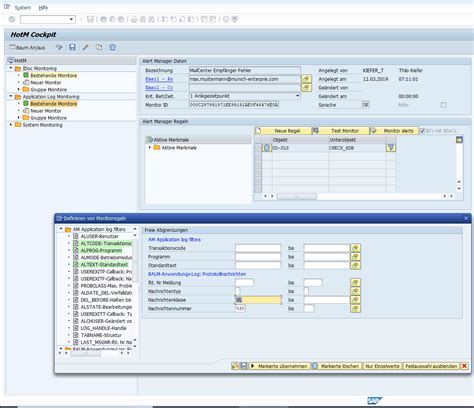The height and width of the screenshot is (408, 474).
Task: Collapse AM Application log filters folder
Action: pos(61,229)
